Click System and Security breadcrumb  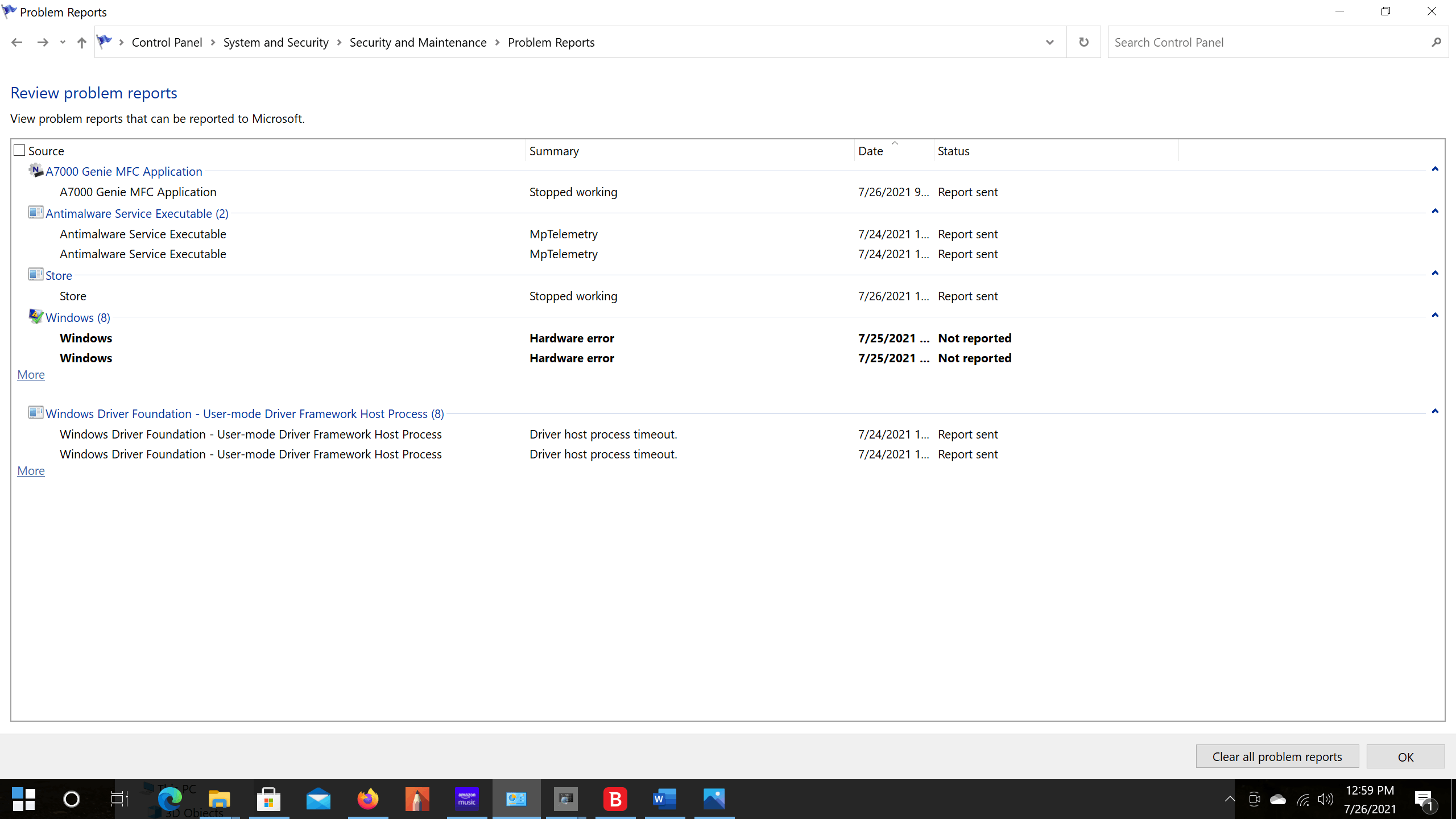click(276, 42)
